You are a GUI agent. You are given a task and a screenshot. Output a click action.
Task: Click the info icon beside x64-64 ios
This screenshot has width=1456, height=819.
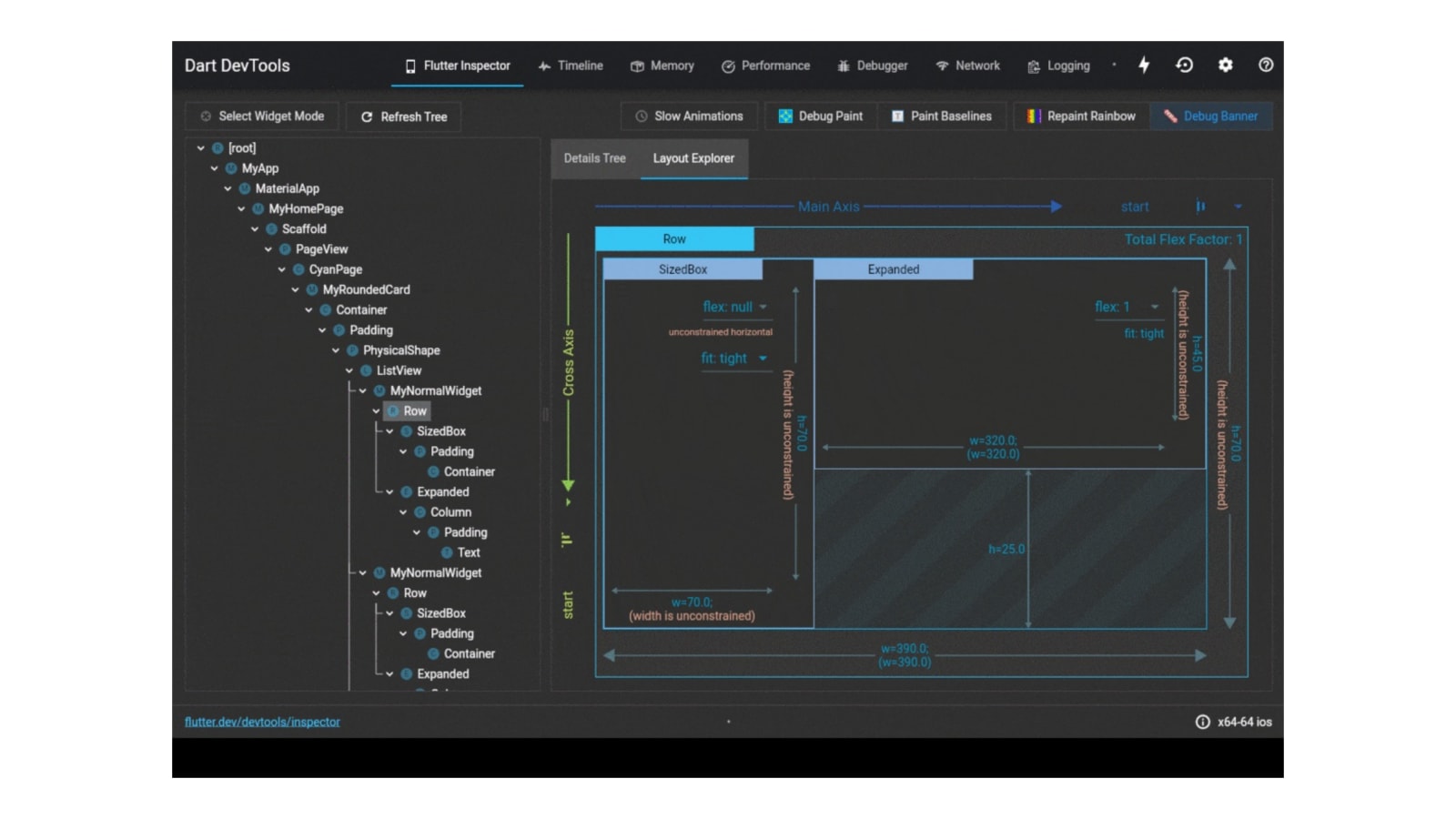pos(1202,722)
